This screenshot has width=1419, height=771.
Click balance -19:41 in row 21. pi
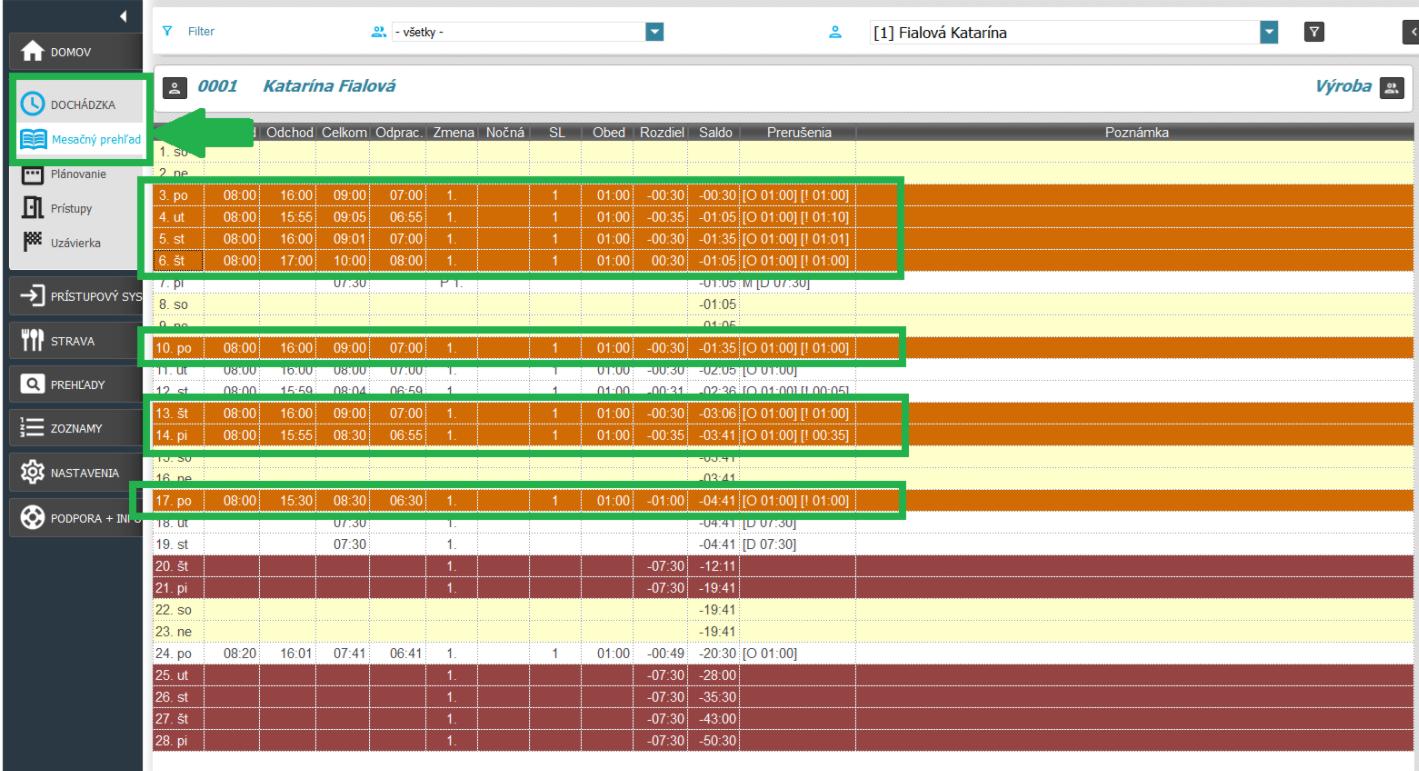[720, 588]
